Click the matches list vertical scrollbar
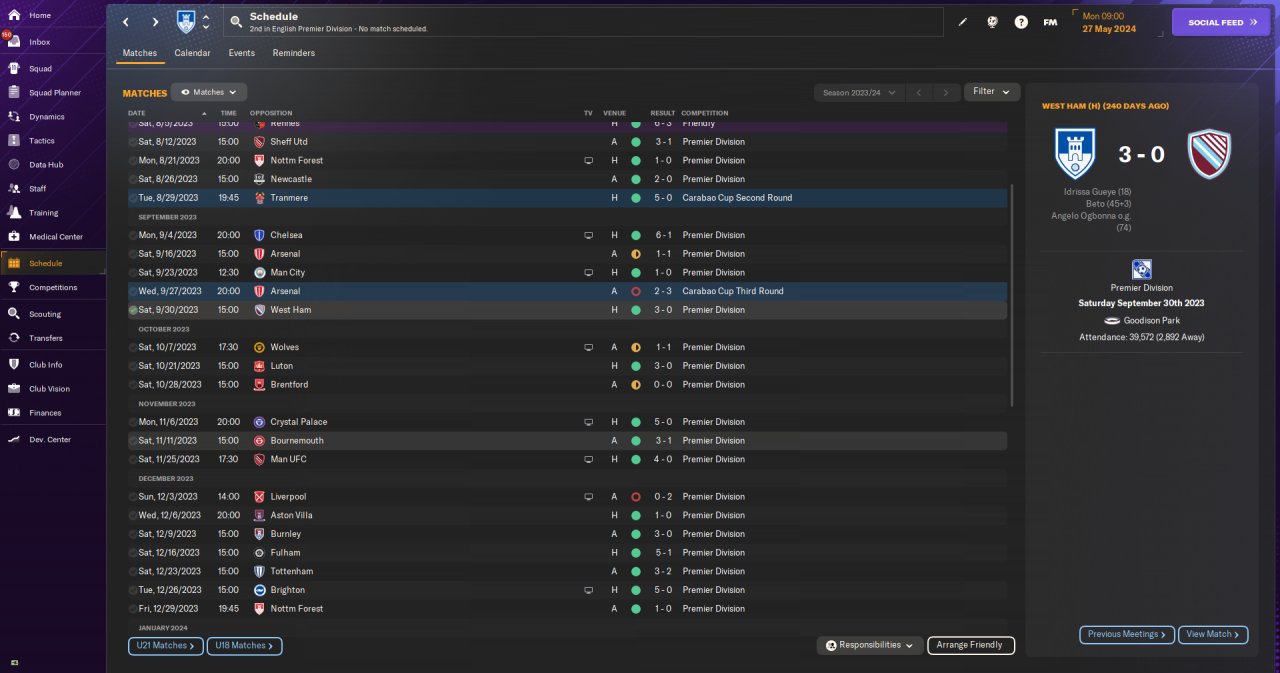Image resolution: width=1280 pixels, height=673 pixels. pyautogui.click(x=1012, y=295)
